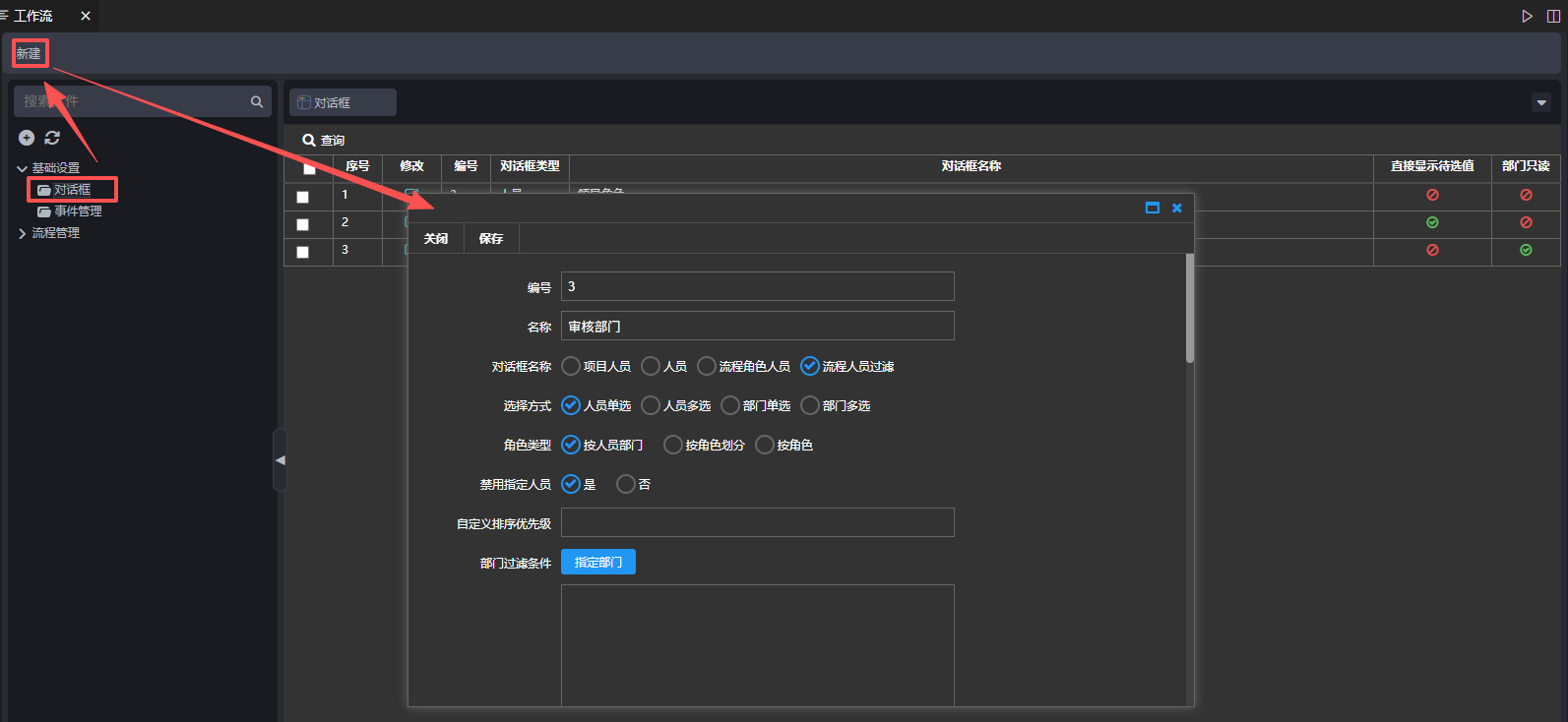Image resolution: width=1568 pixels, height=722 pixels.
Task: Click the split layout icon at top right
Action: click(1553, 16)
